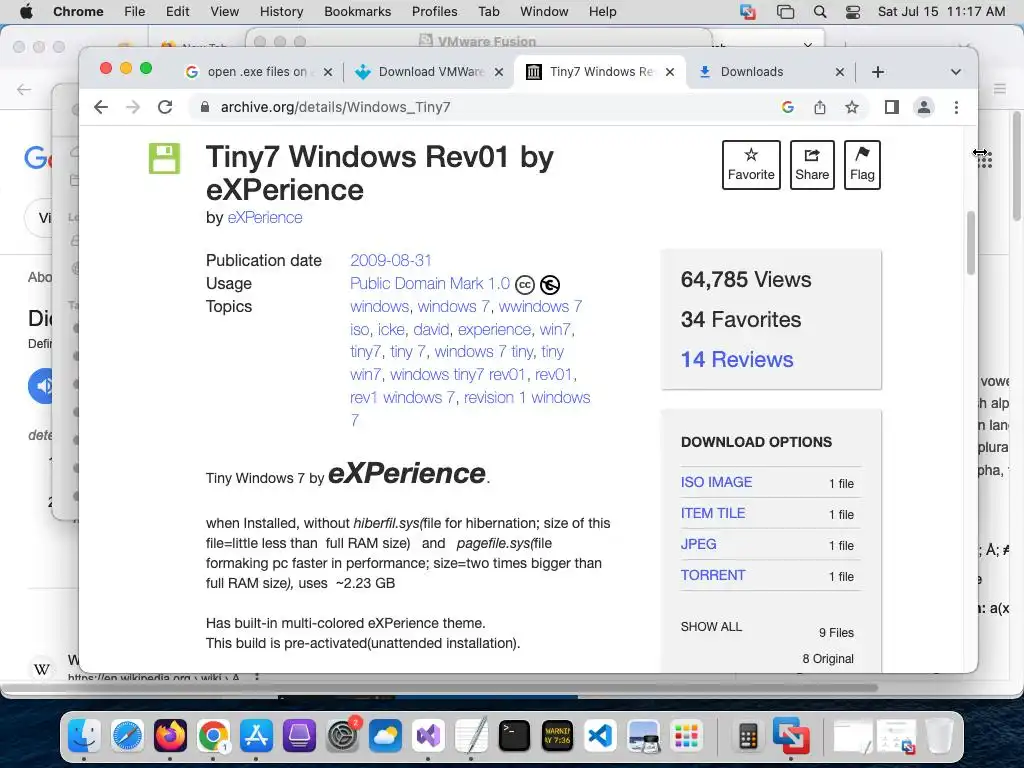Open the Chrome menu in menu bar
Viewport: 1024px width, 768px height.
point(78,12)
